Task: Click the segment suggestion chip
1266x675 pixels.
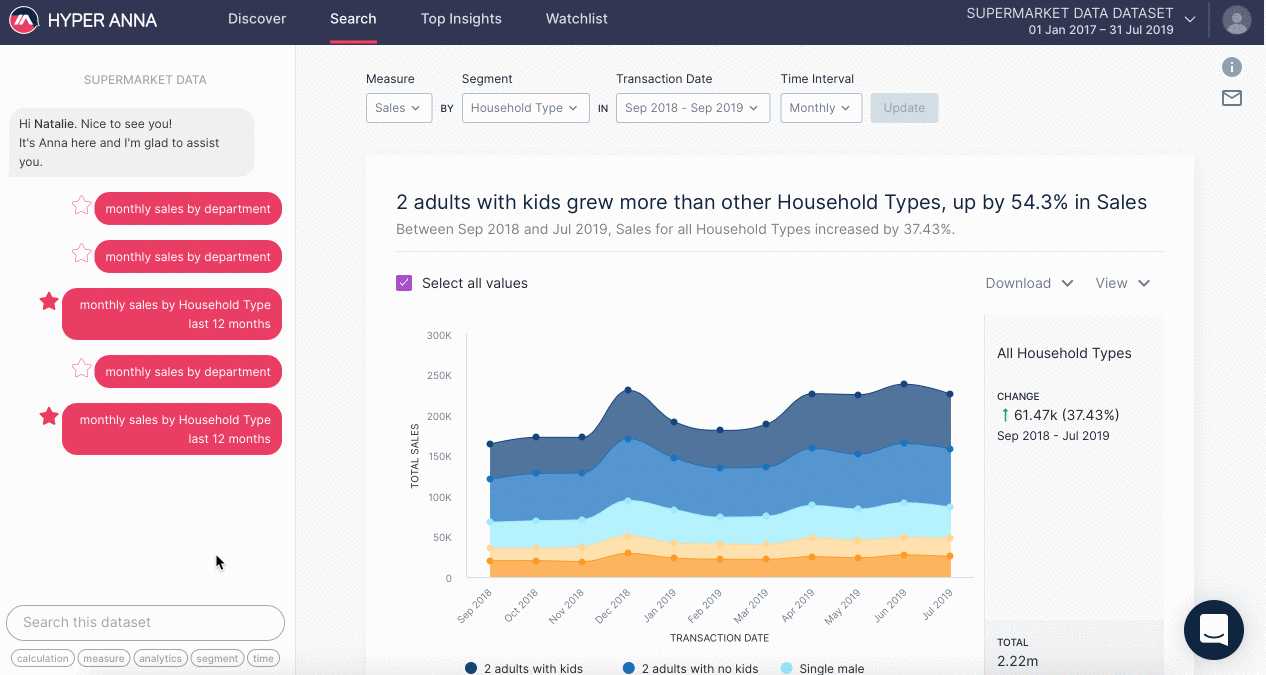Action: (x=217, y=658)
